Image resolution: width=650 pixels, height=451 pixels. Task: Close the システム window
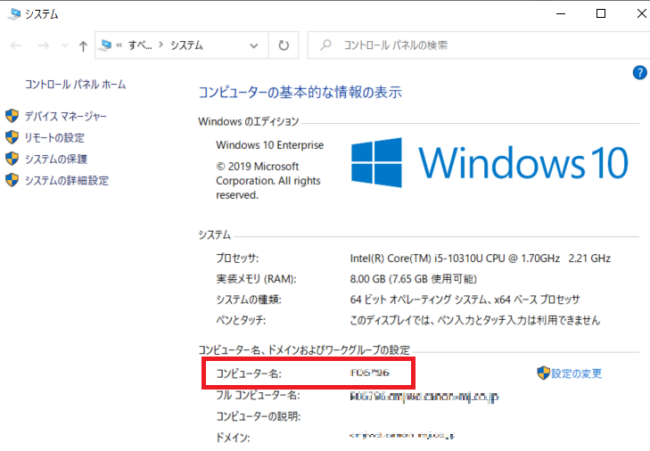(x=641, y=14)
